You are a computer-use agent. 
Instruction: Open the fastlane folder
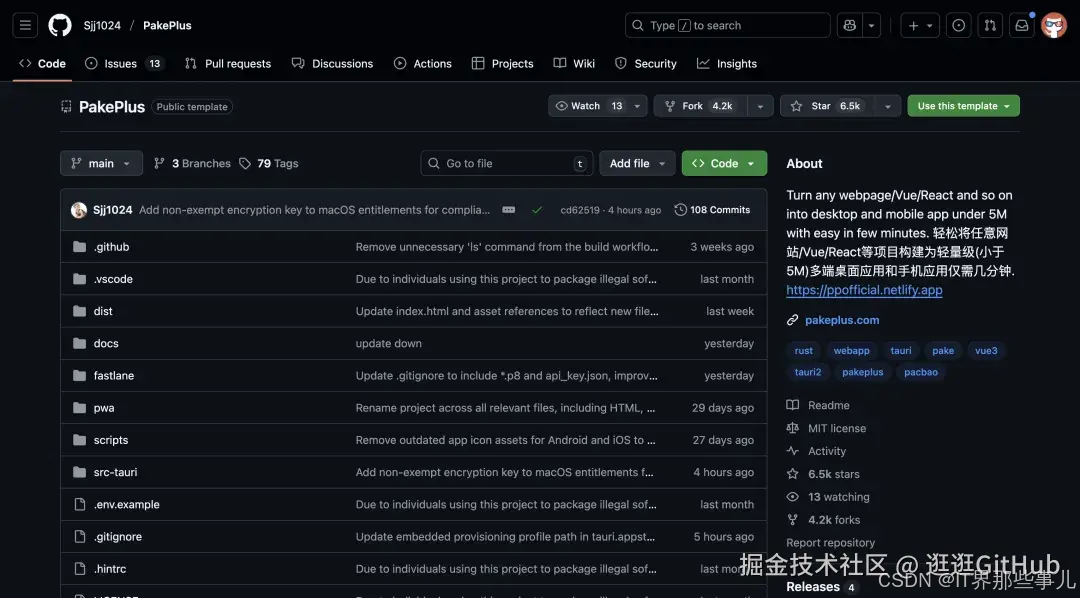pos(114,375)
